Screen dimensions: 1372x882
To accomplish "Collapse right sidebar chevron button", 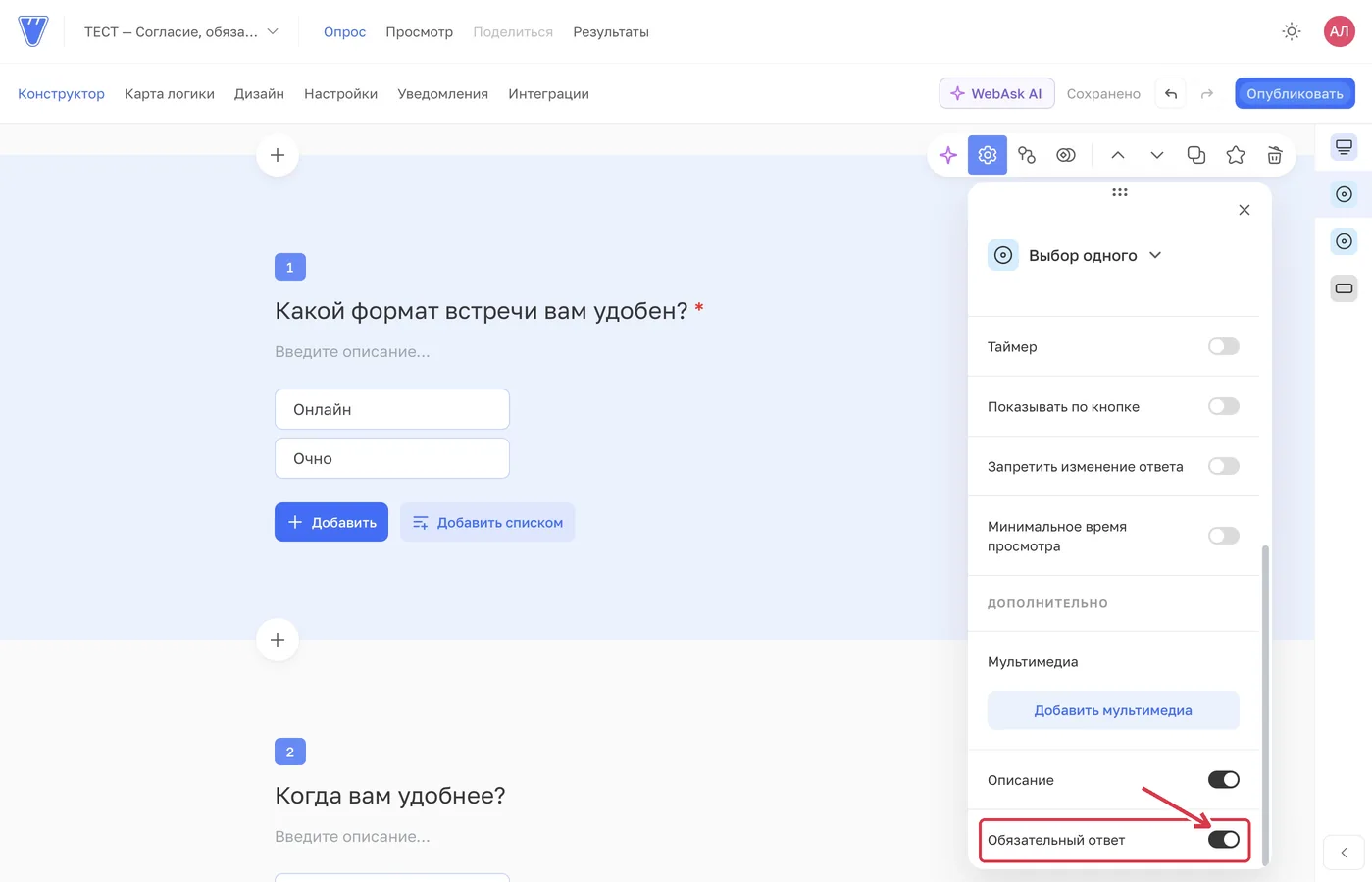I will click(1345, 853).
